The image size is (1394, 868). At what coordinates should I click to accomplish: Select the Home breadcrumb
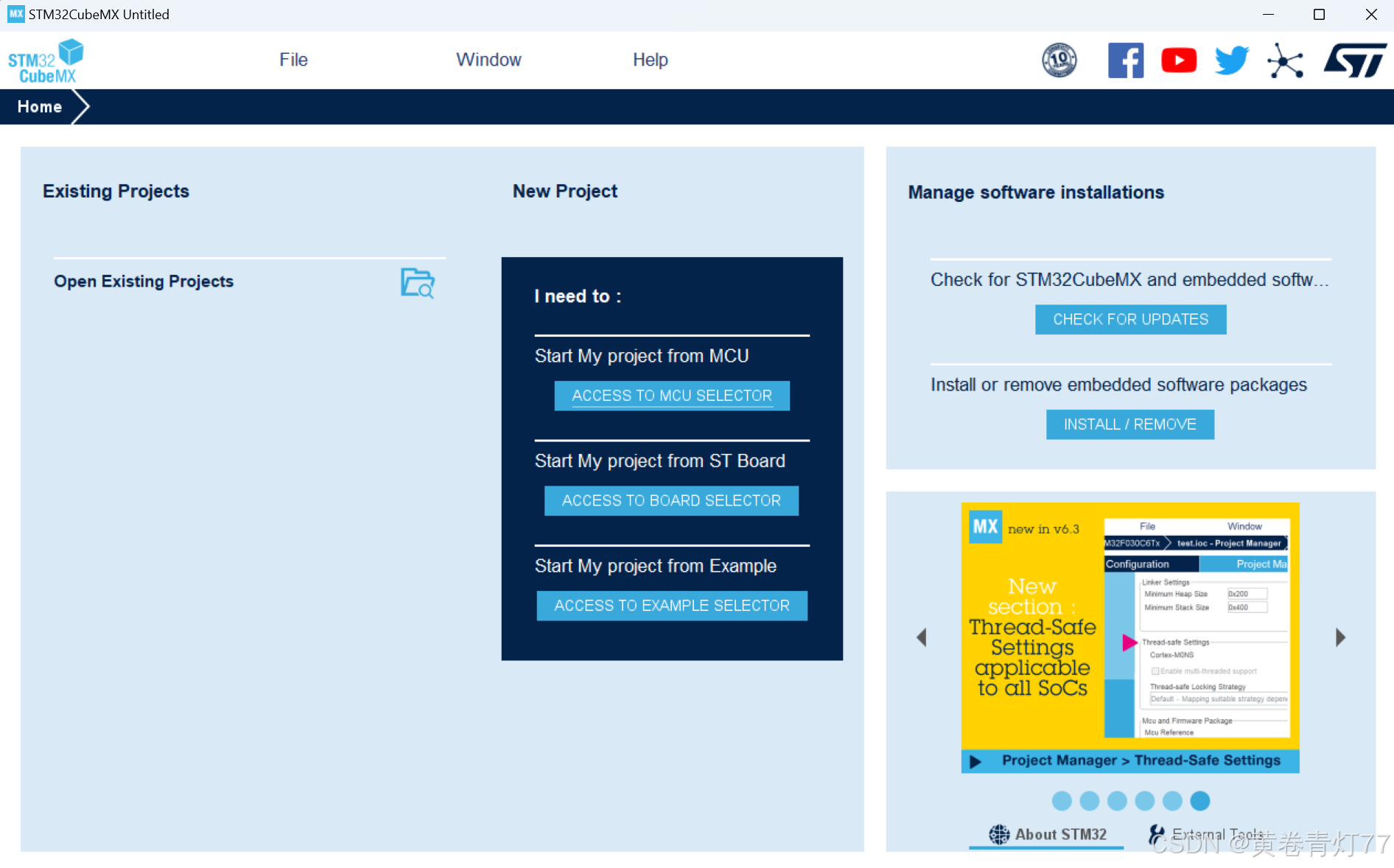tap(40, 107)
